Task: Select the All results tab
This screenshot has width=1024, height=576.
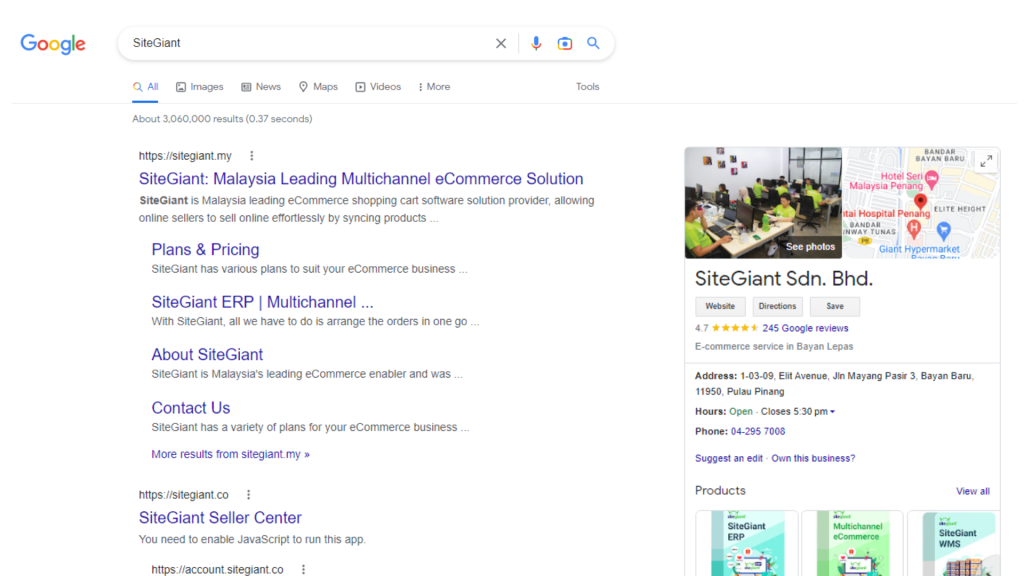Action: coord(145,87)
